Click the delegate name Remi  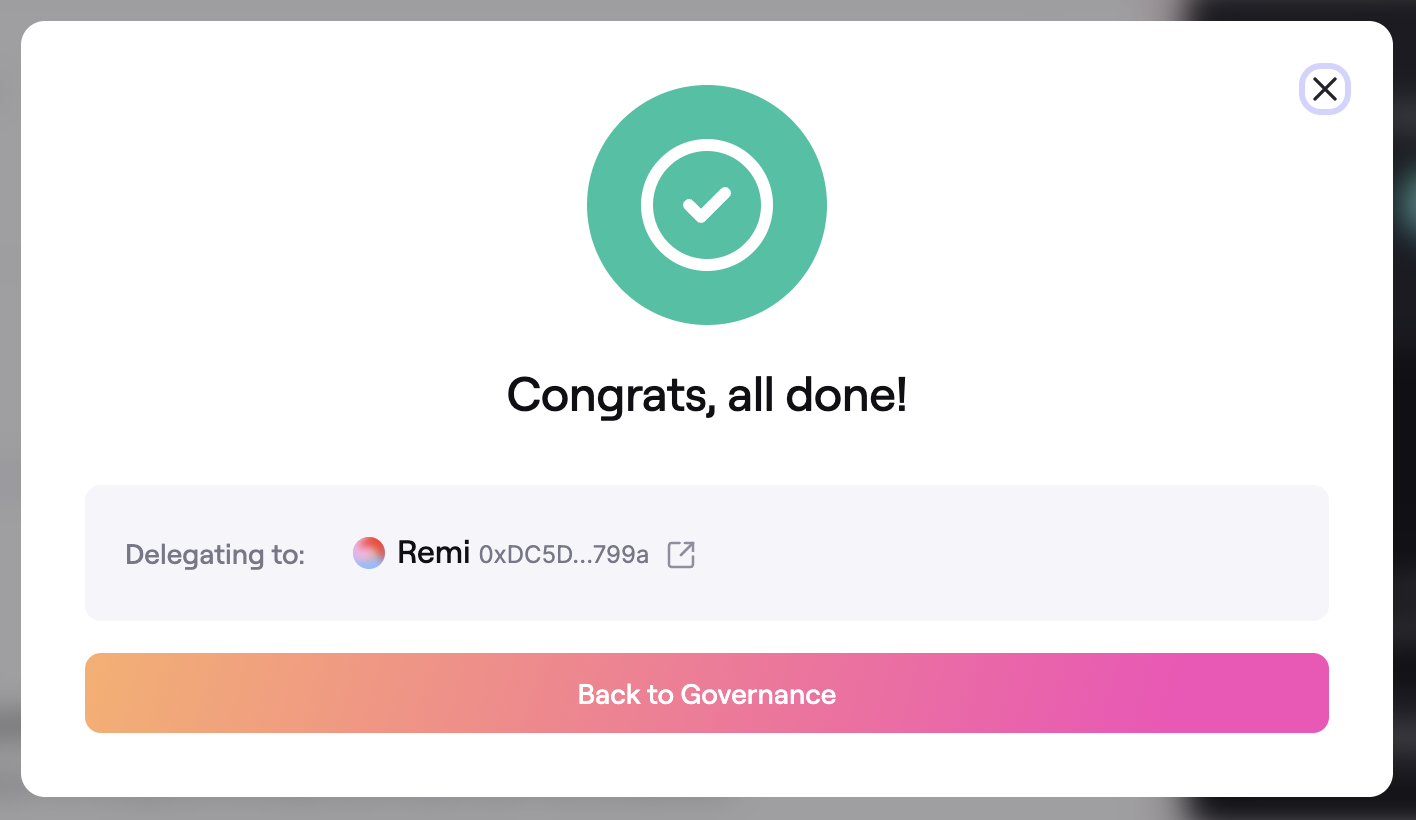coord(433,553)
